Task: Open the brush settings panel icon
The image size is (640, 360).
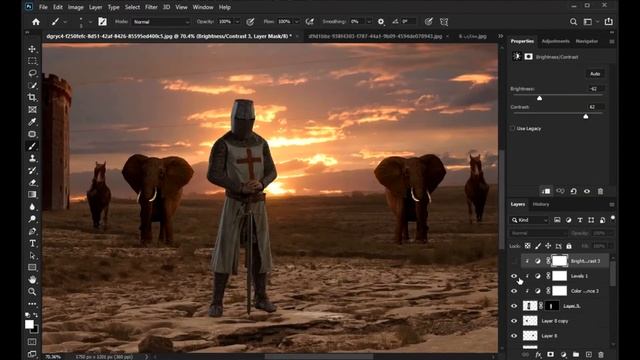Action: [x=102, y=22]
